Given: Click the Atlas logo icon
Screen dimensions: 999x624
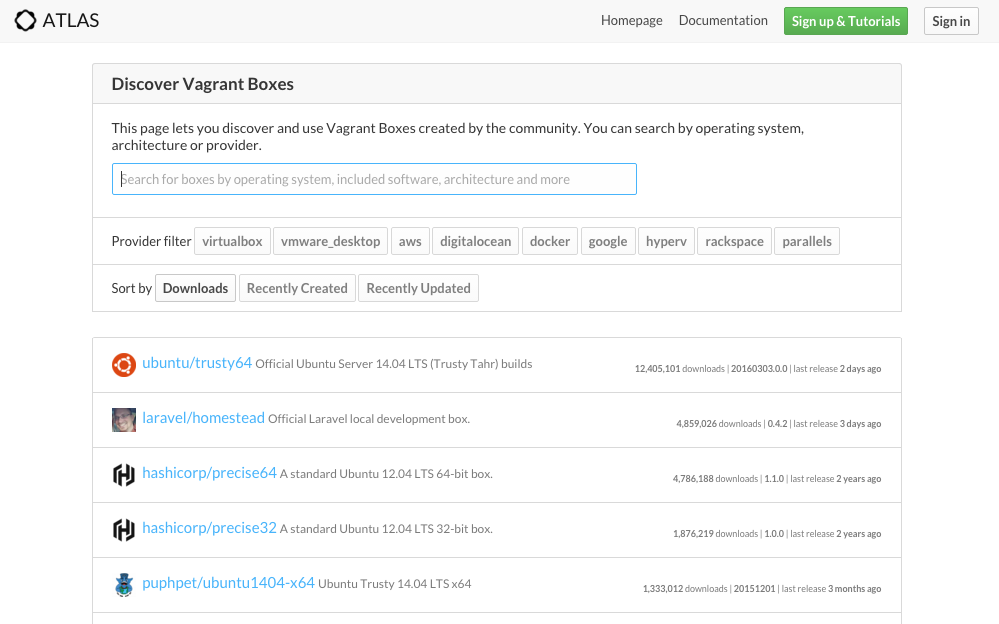Looking at the screenshot, I should [x=25, y=20].
